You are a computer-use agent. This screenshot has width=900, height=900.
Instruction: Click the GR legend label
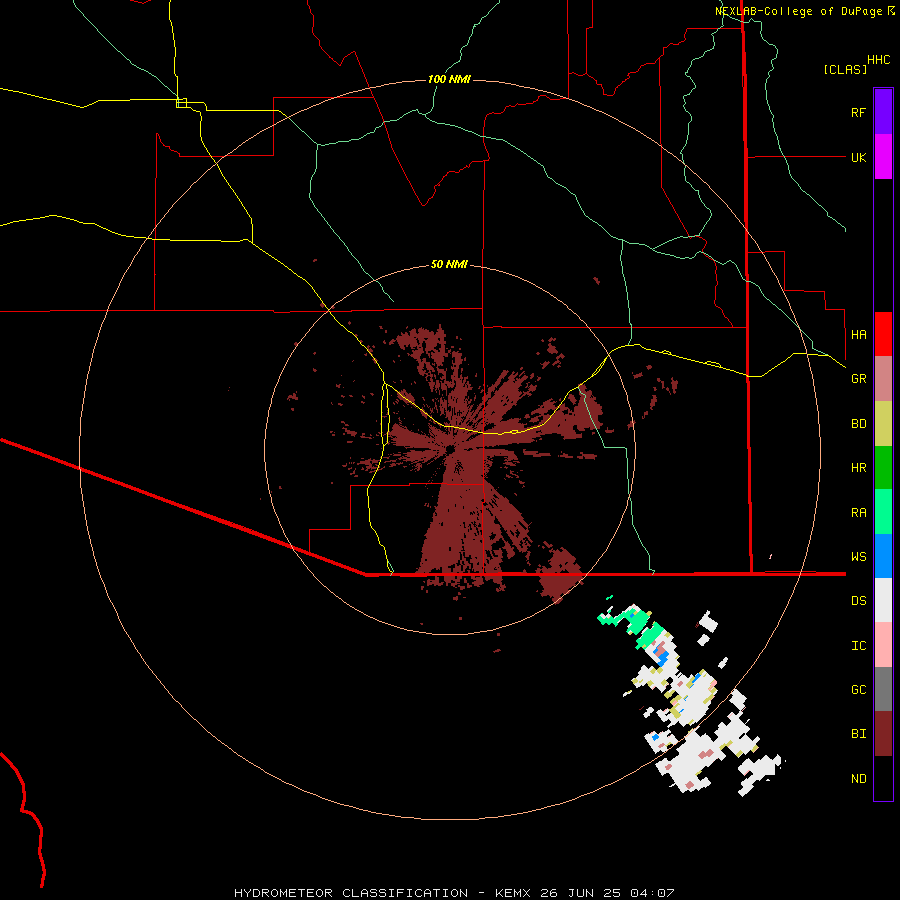point(858,379)
